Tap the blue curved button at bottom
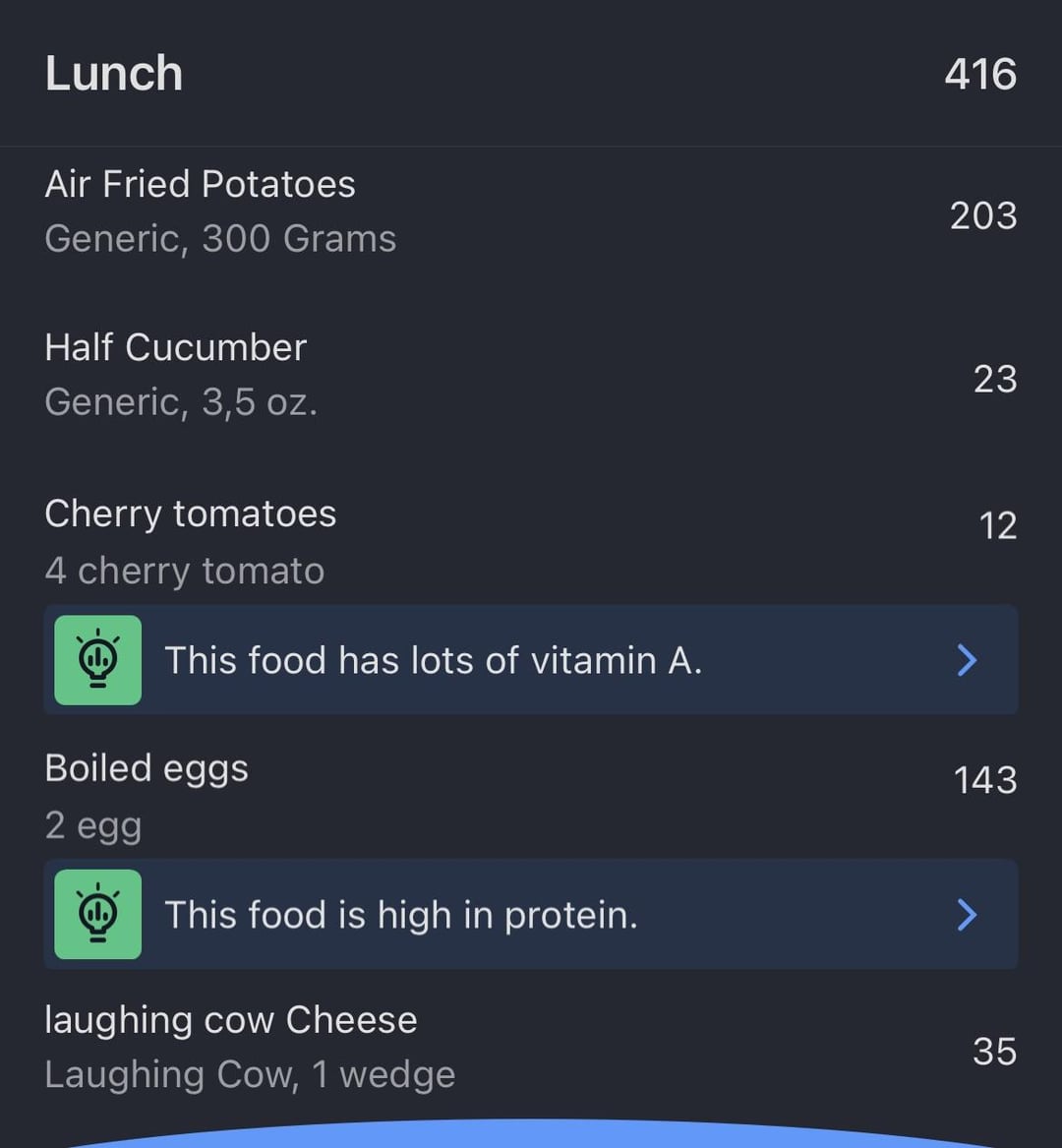Viewport: 1062px width, 1148px height. (x=531, y=1134)
